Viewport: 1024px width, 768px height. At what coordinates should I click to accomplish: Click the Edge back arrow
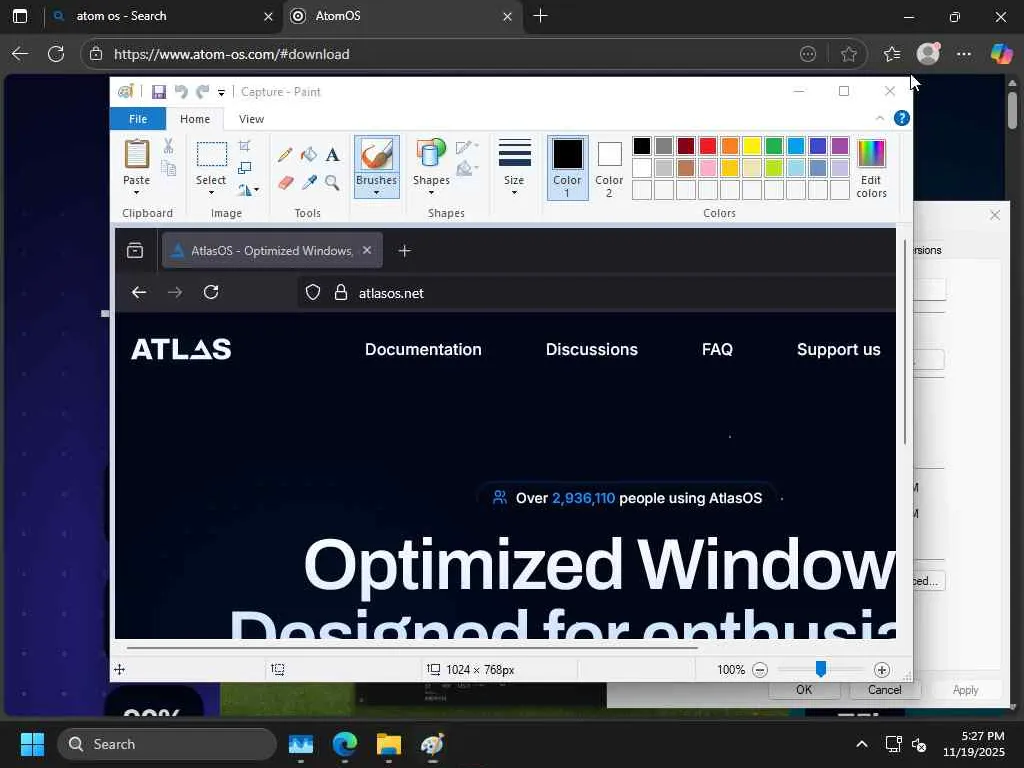click(20, 54)
